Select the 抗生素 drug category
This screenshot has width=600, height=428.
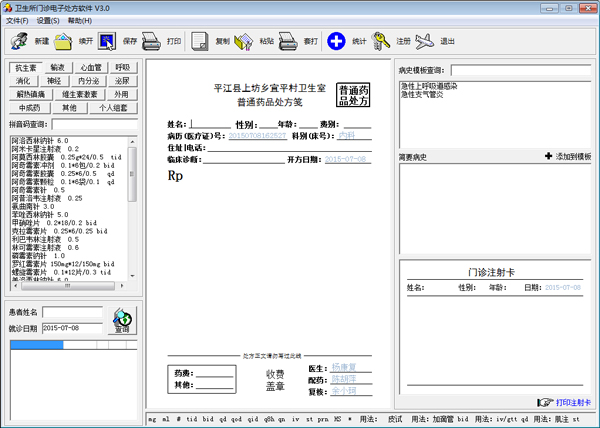(x=26, y=68)
